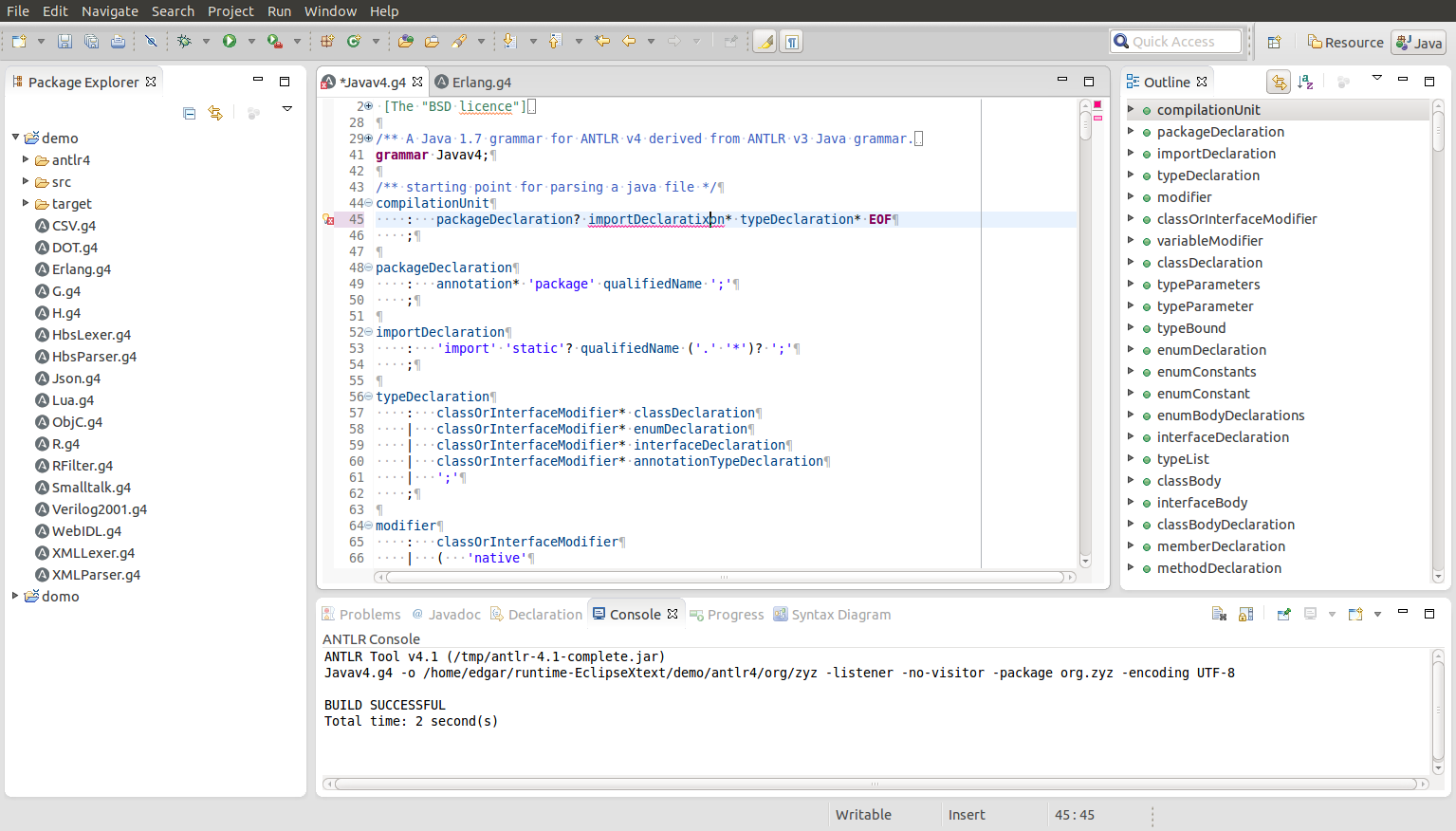
Task: Start debugging with the bug icon
Action: click(184, 42)
